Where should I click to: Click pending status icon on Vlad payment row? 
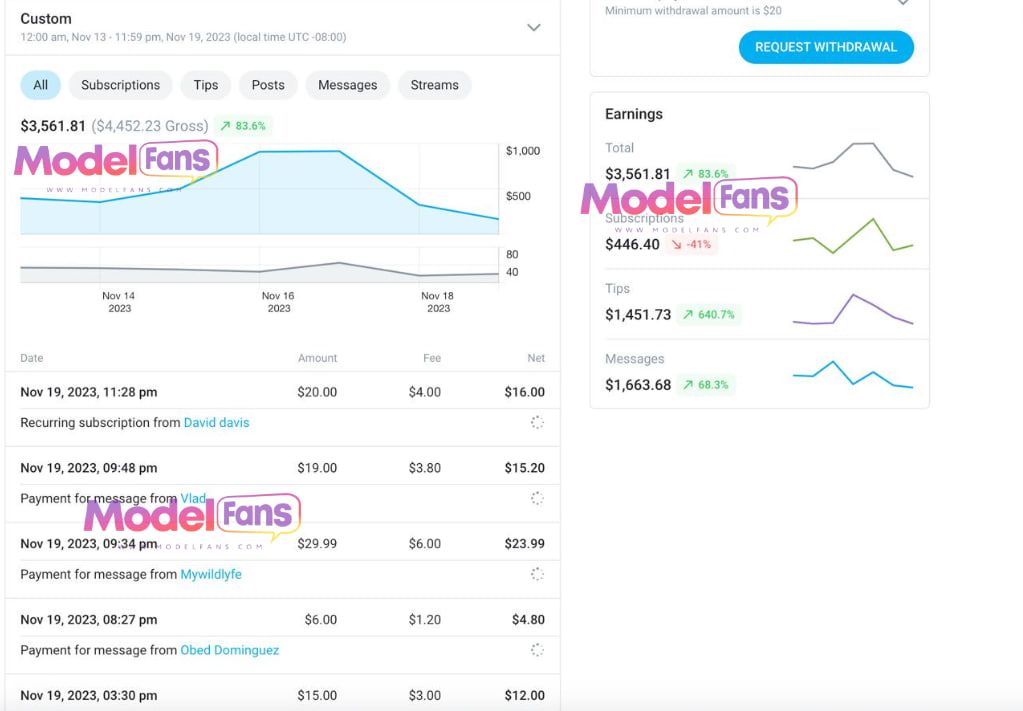coord(537,498)
